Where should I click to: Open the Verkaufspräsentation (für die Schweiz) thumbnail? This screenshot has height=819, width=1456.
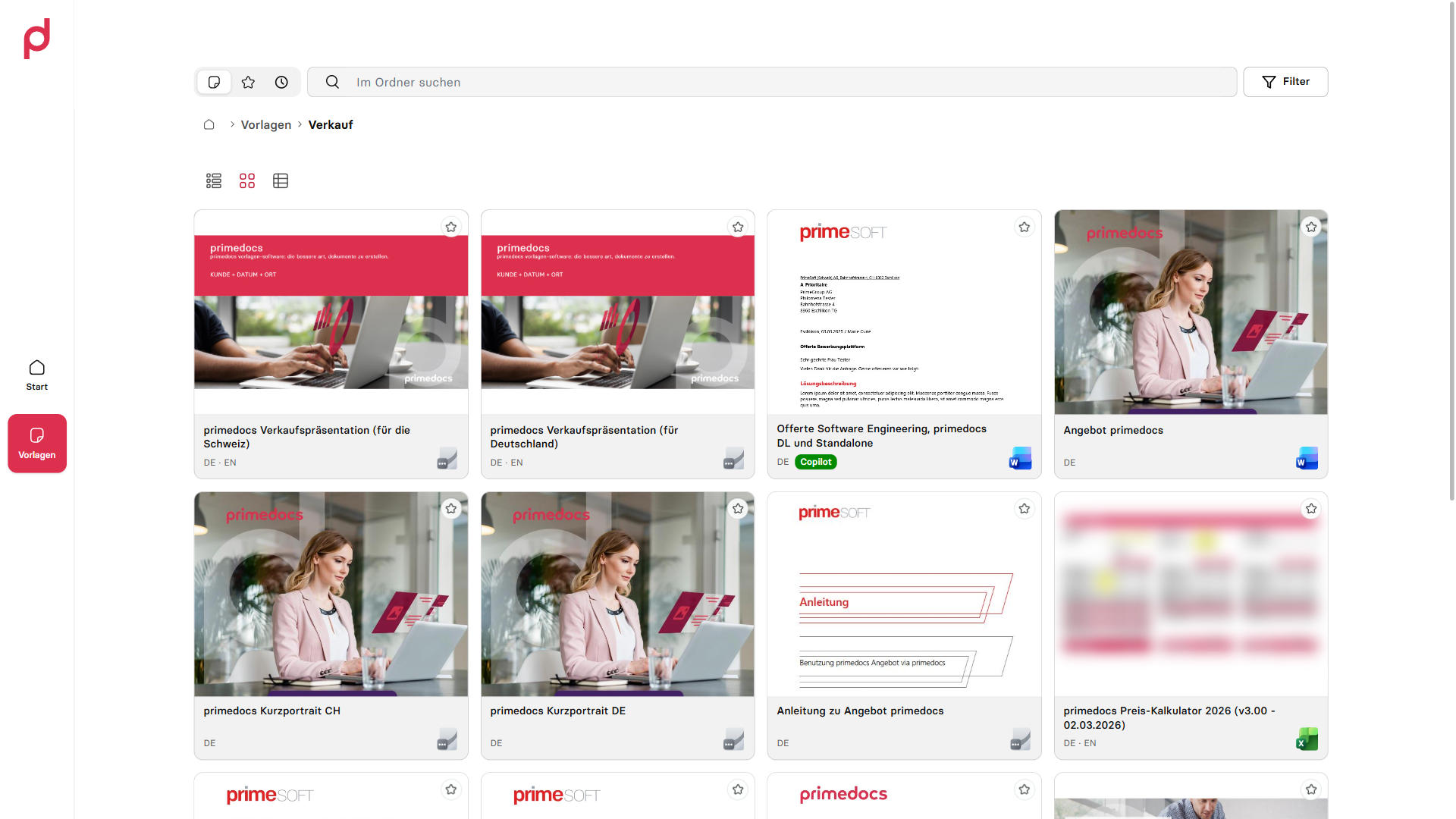click(x=331, y=312)
